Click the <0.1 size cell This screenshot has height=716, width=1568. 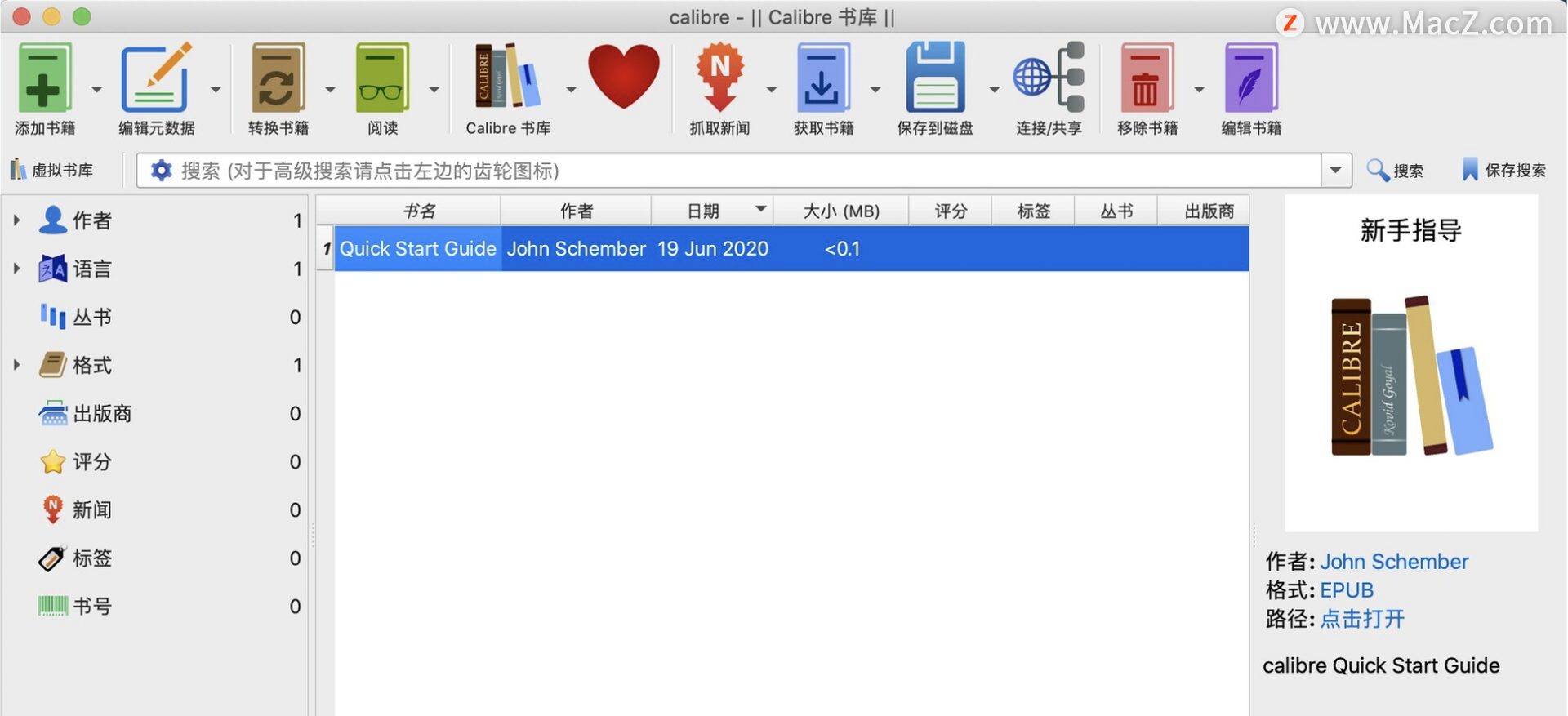[841, 249]
